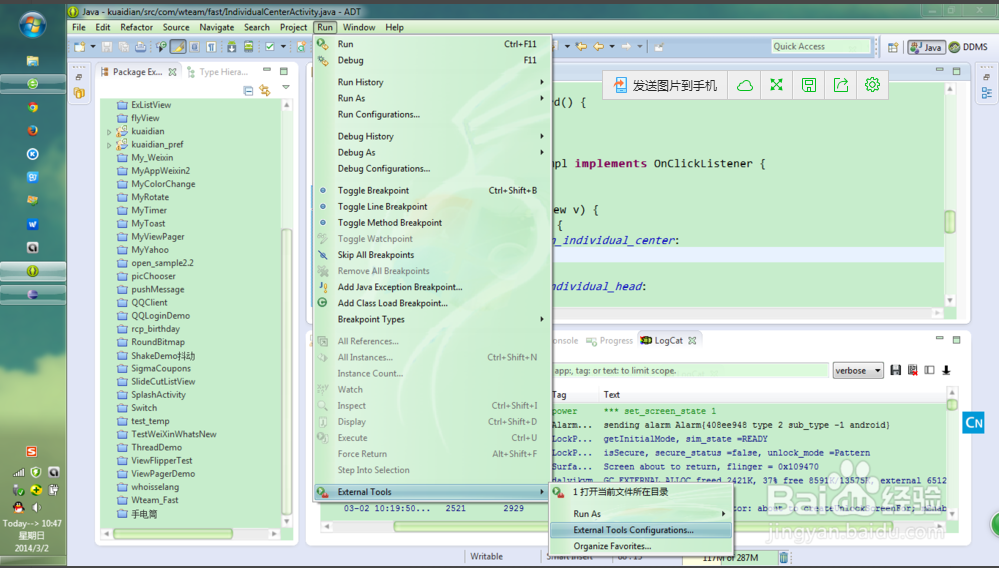Open the Run menu item with Ctrl+F11
This screenshot has height=568, width=999.
point(433,44)
